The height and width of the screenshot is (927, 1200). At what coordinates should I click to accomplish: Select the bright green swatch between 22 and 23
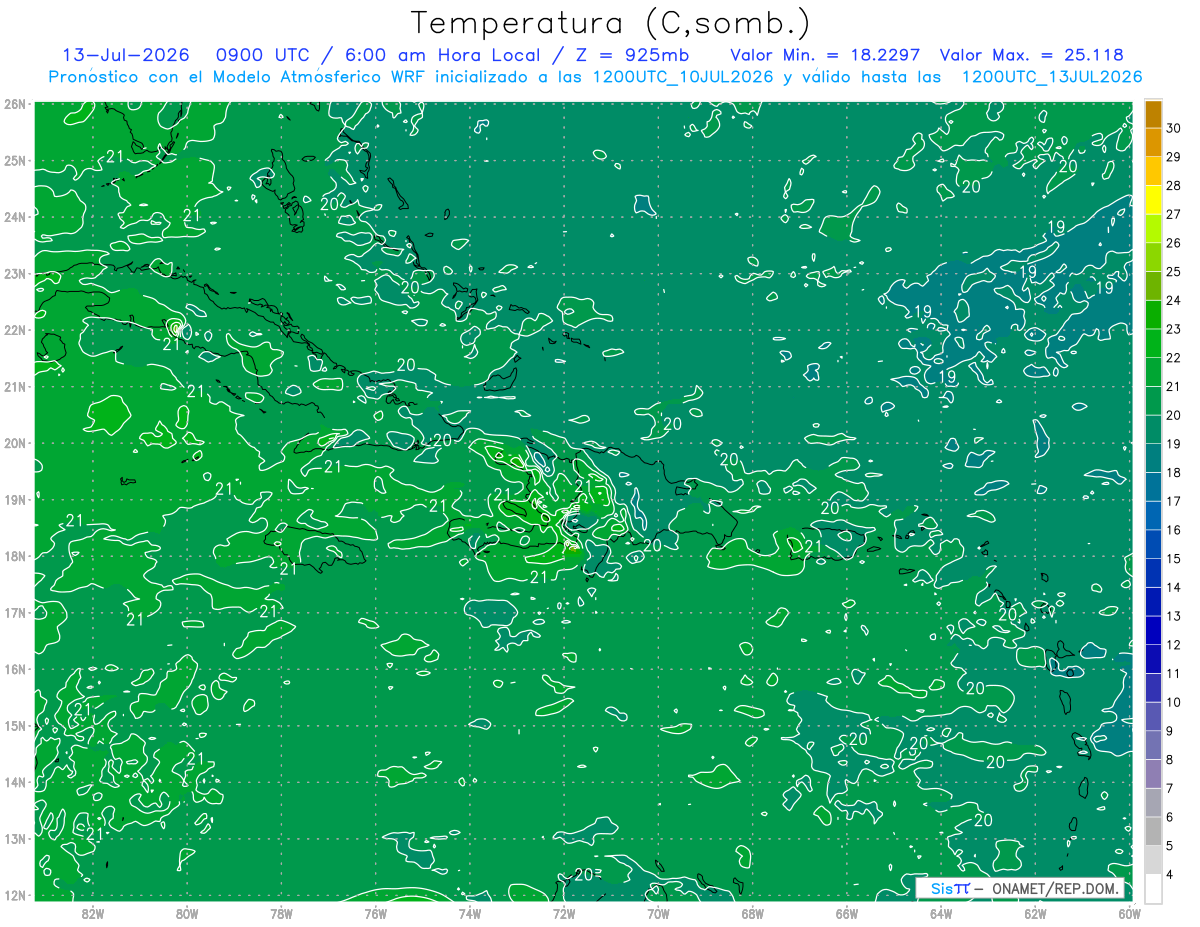pyautogui.click(x=1153, y=344)
